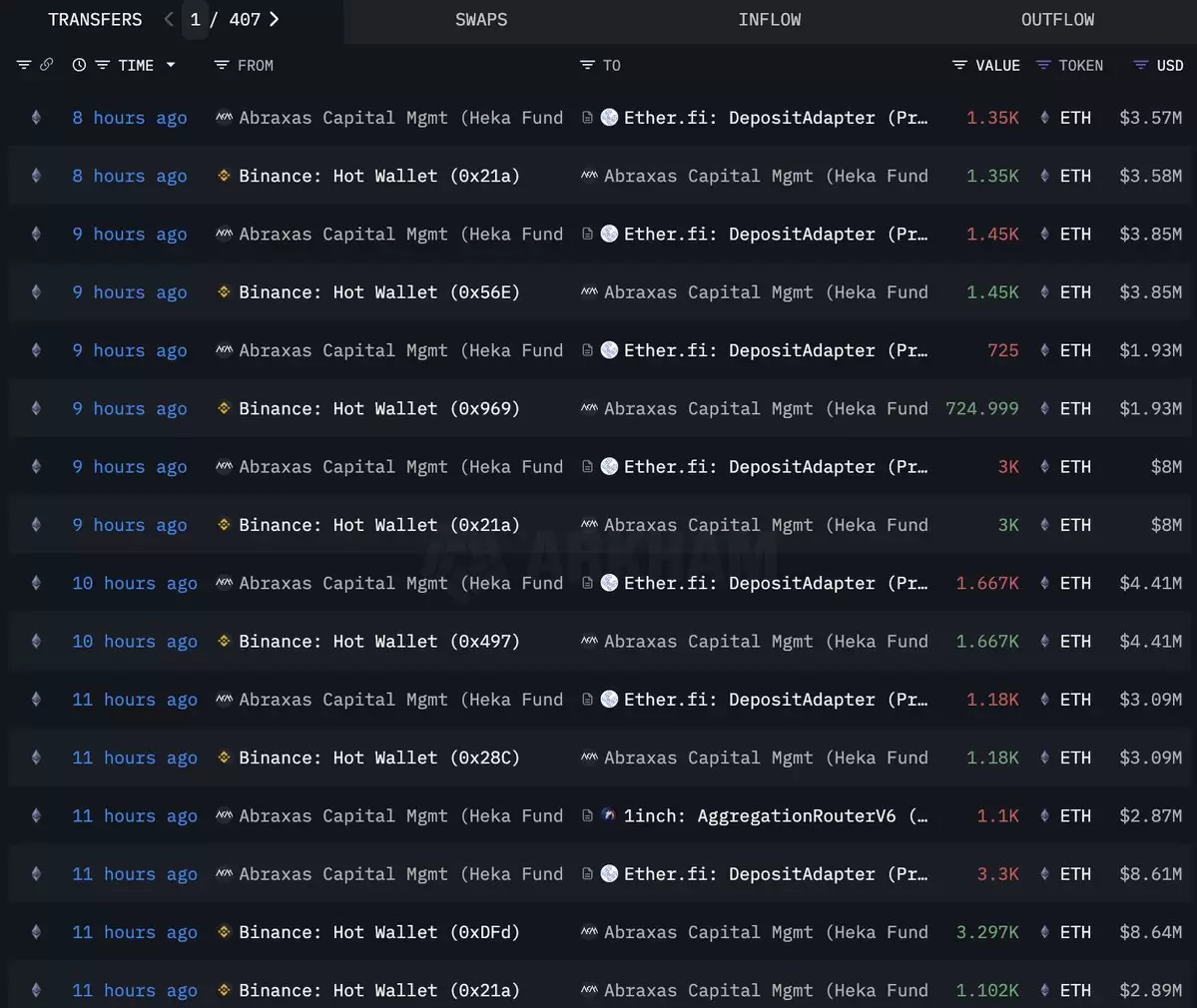Click the ETH token on the 724.999 row
The image size is (1197, 1008).
click(x=1075, y=408)
